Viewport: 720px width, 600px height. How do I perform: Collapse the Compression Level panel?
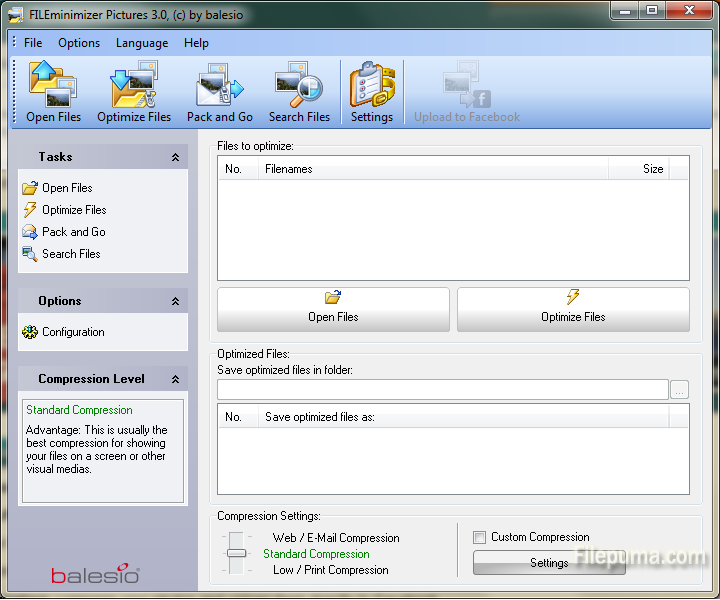pyautogui.click(x=175, y=379)
